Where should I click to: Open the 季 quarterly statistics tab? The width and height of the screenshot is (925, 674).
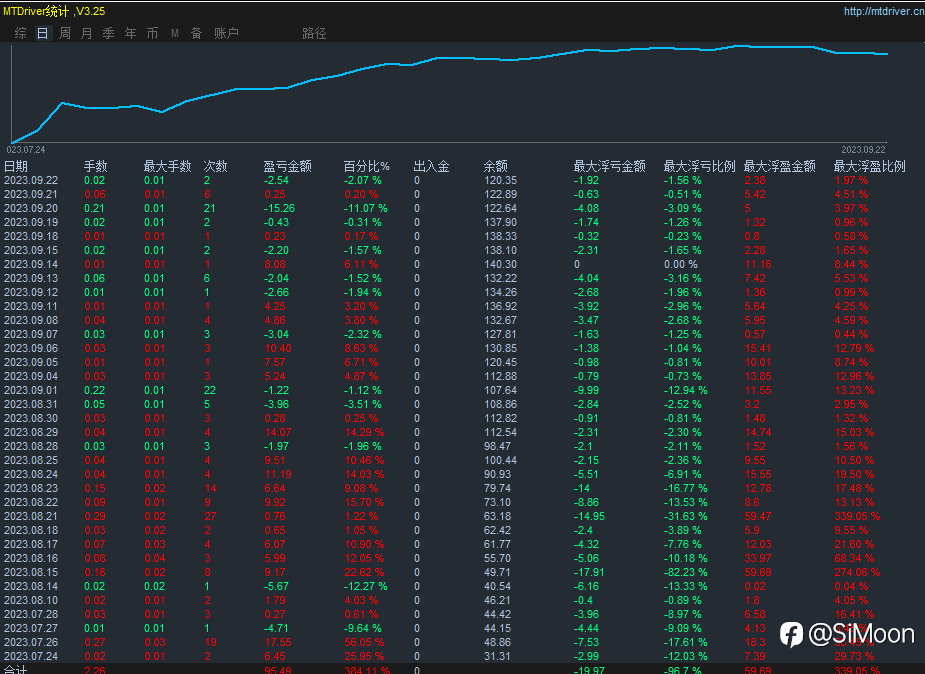(x=108, y=33)
